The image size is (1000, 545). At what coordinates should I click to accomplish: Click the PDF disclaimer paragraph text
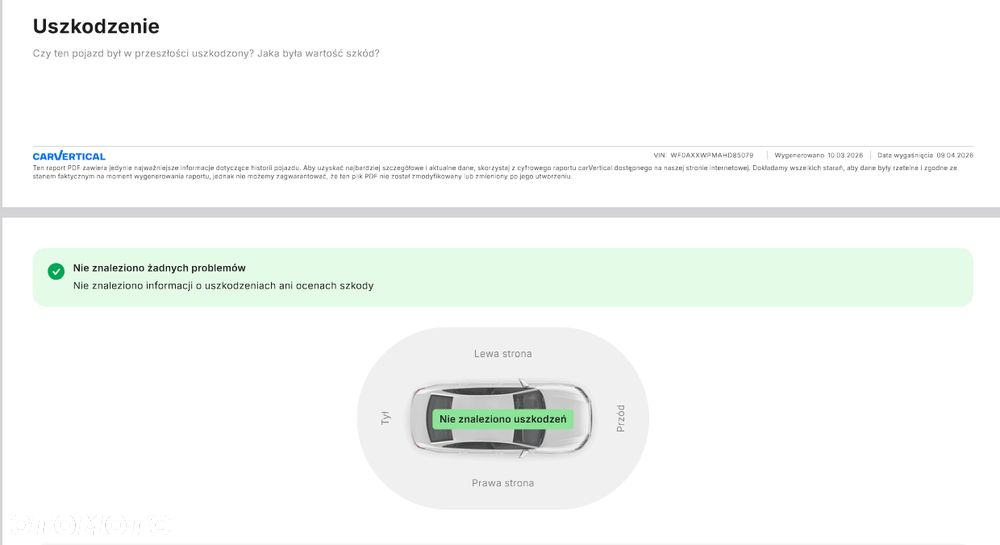click(x=495, y=172)
